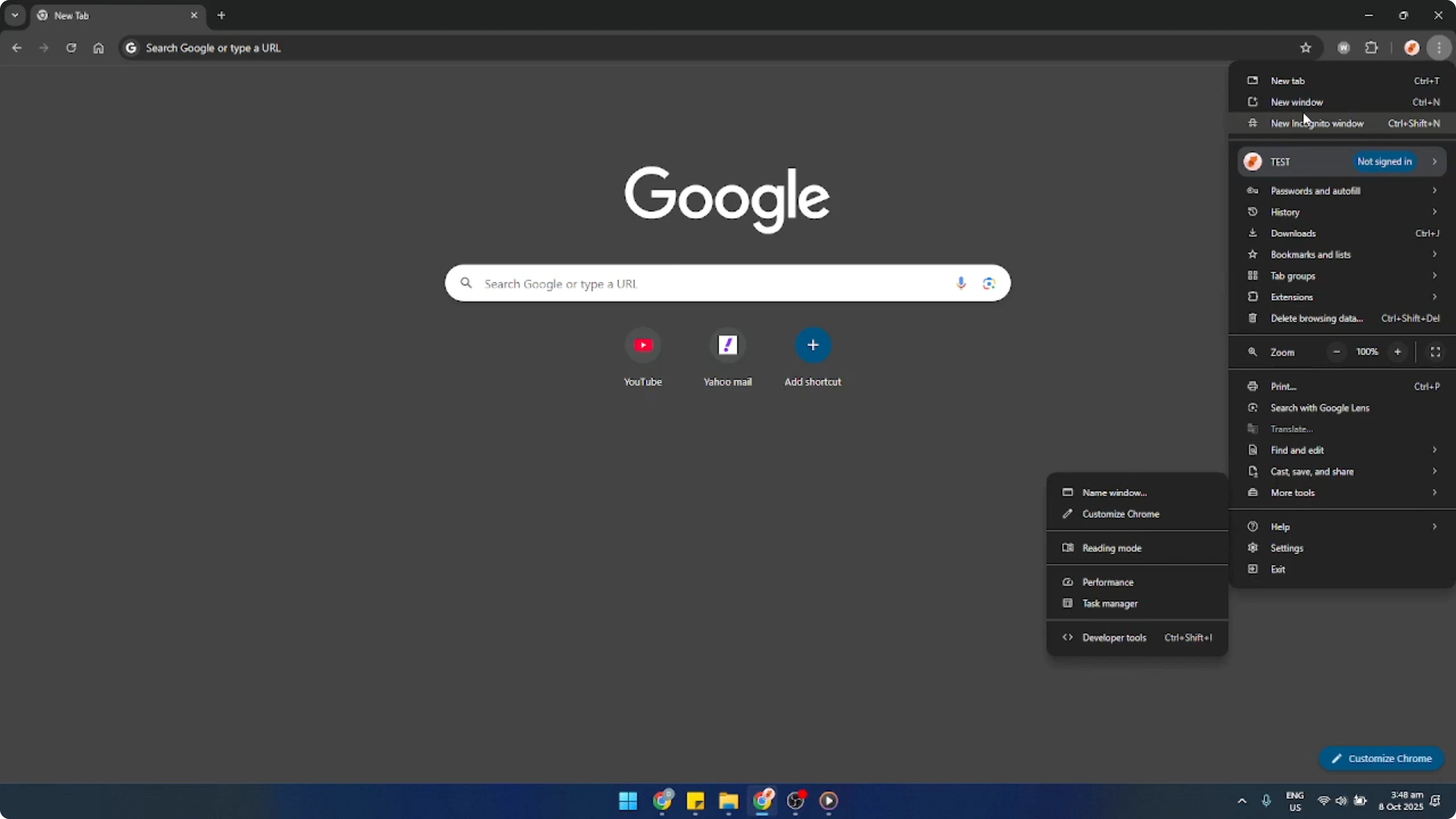
Task: Reload the page with the refresh icon
Action: point(71,48)
